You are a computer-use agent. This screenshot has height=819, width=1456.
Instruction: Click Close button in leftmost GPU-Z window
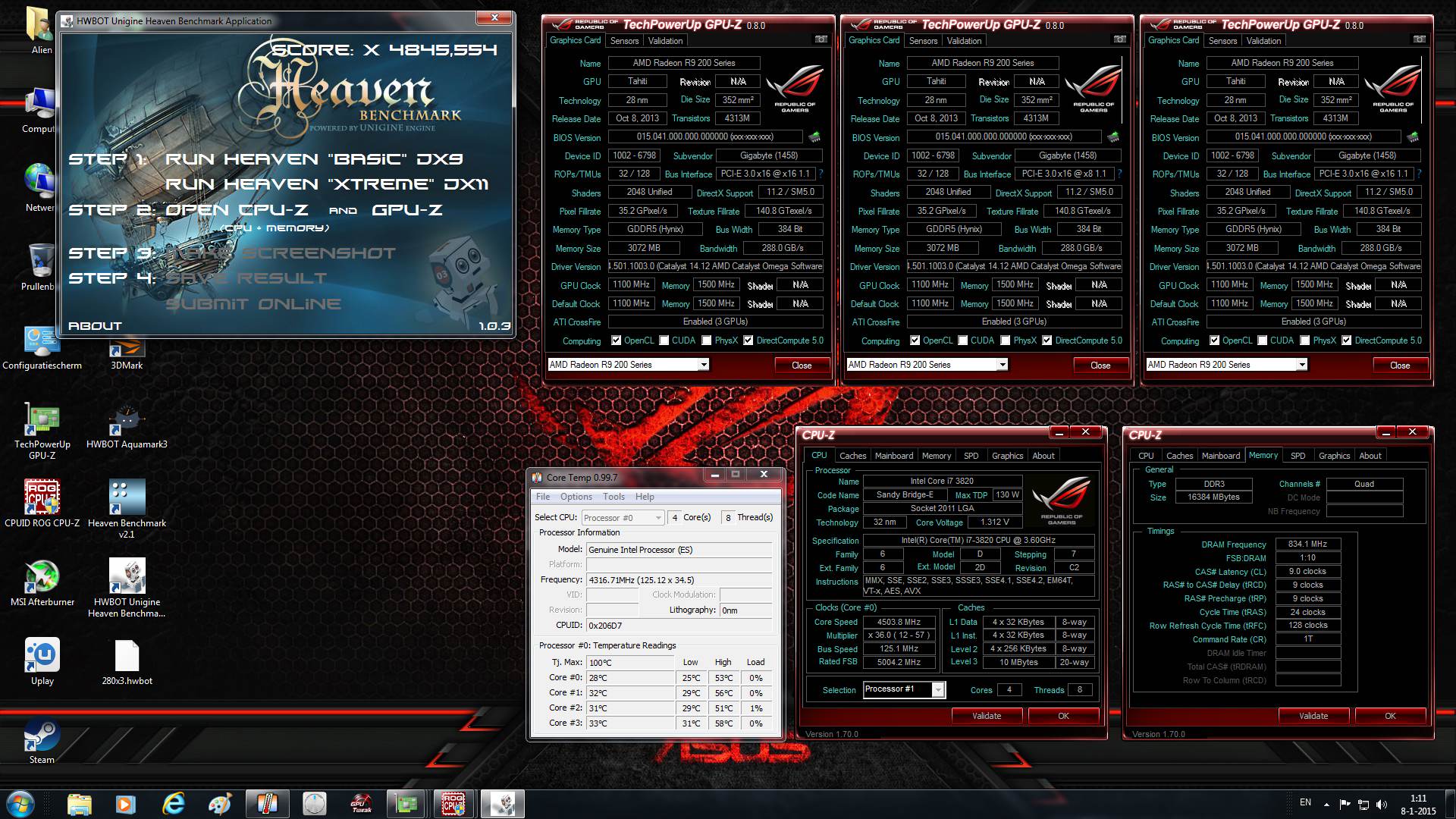coord(802,366)
